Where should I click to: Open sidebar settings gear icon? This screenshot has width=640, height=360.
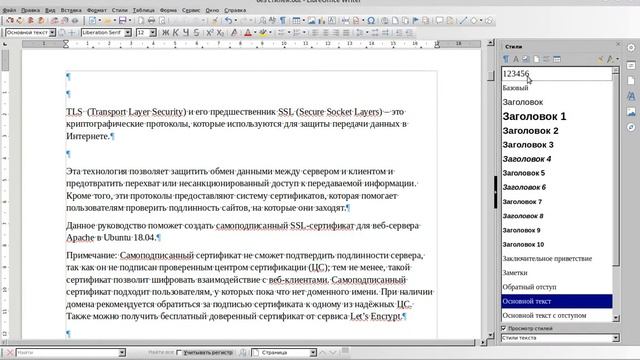pos(631,47)
